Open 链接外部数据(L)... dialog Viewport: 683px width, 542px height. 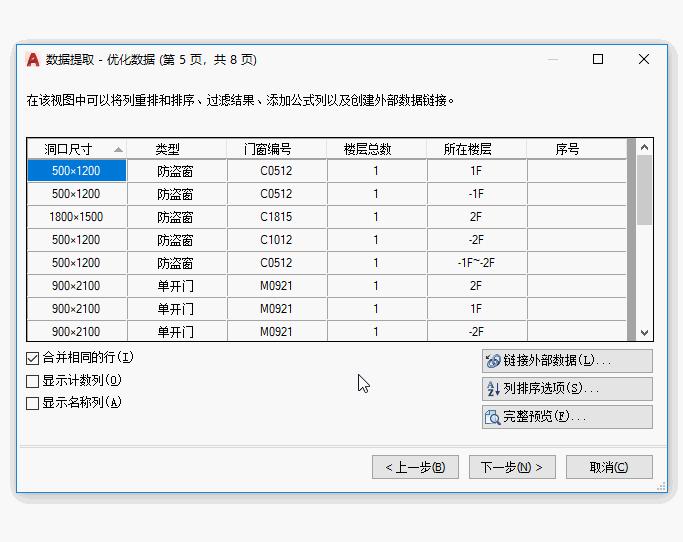point(567,361)
